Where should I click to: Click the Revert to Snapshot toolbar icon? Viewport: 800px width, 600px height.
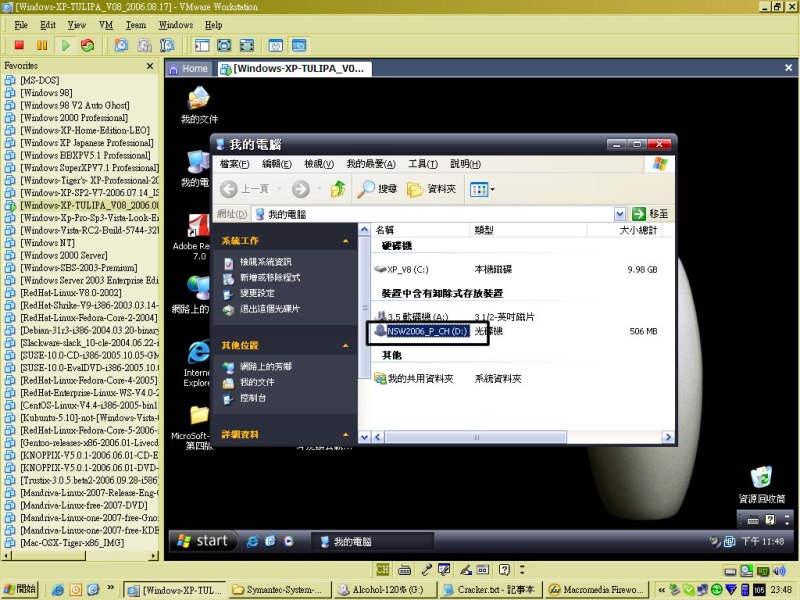tap(144, 45)
